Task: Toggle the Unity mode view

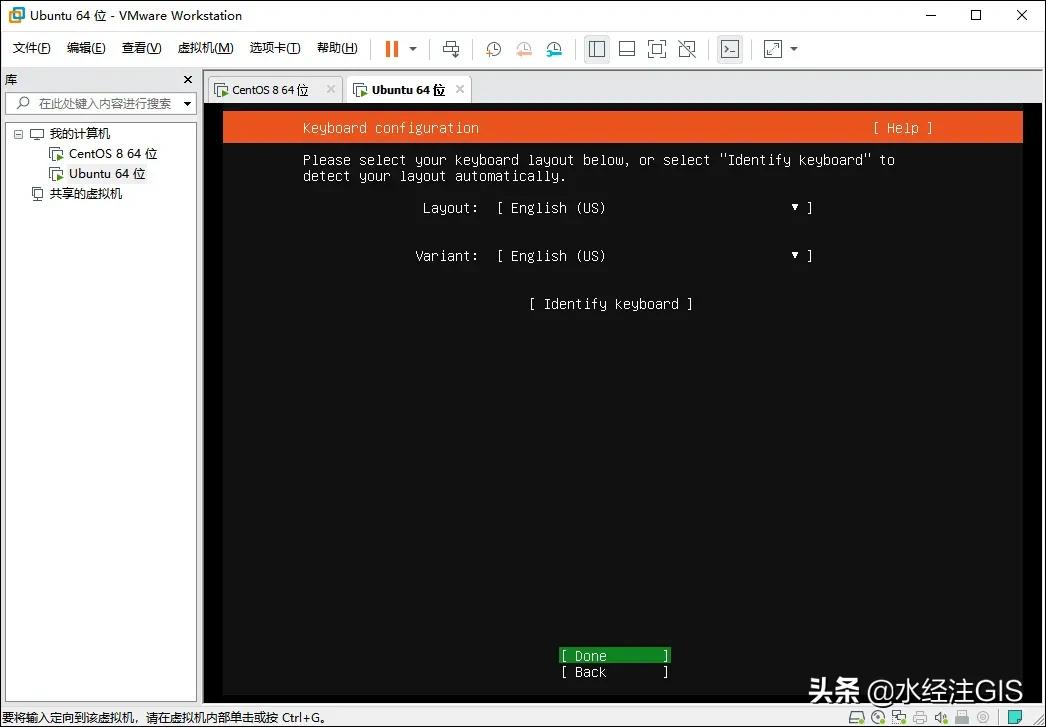Action: pyautogui.click(x=688, y=48)
